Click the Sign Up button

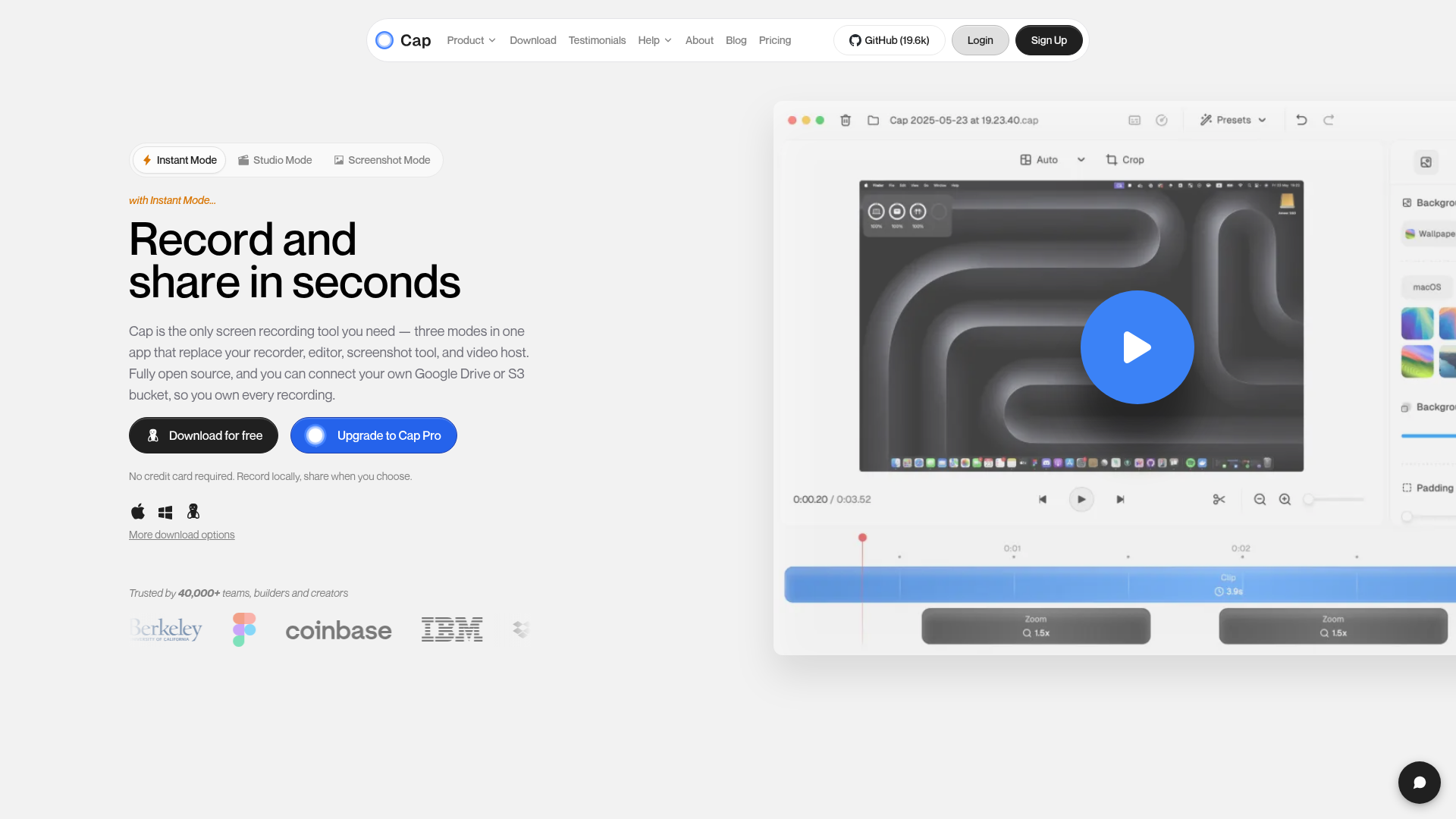click(x=1049, y=40)
